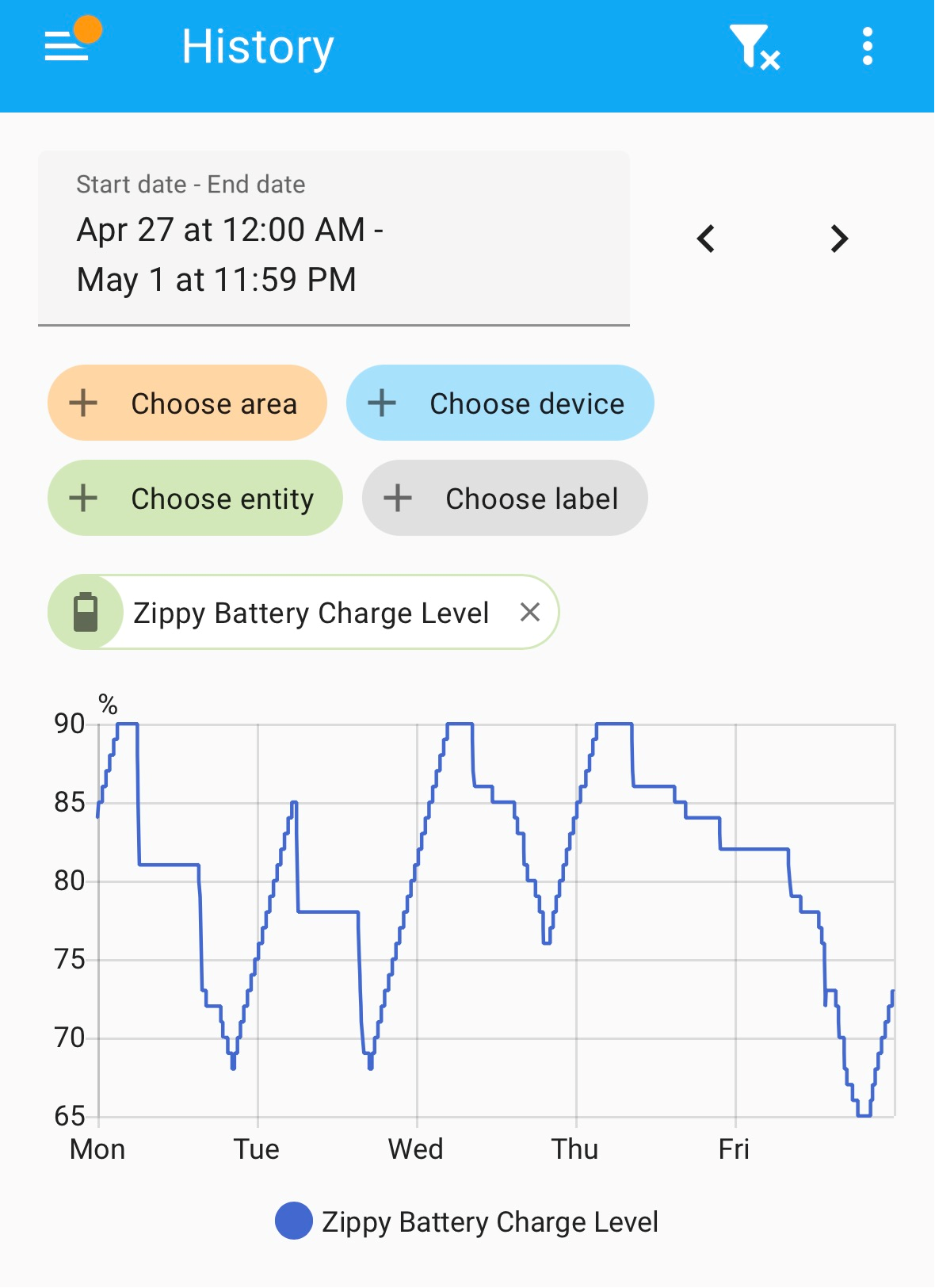This screenshot has height=1288, width=935.
Task: Click plus icon on Choose label
Action: click(398, 498)
